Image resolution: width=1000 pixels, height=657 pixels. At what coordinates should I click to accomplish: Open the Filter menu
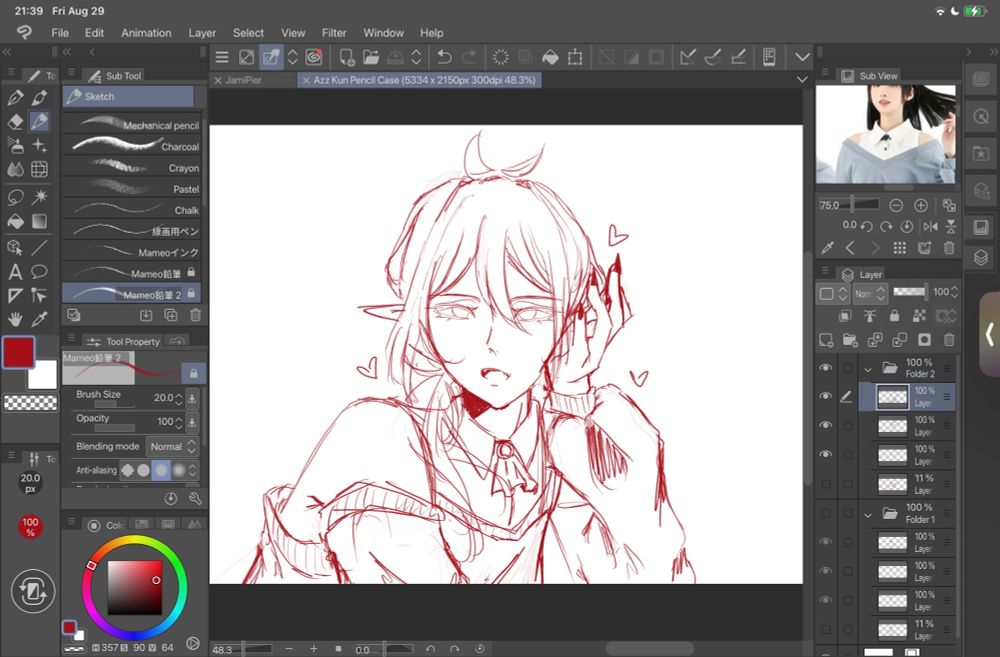(x=334, y=33)
